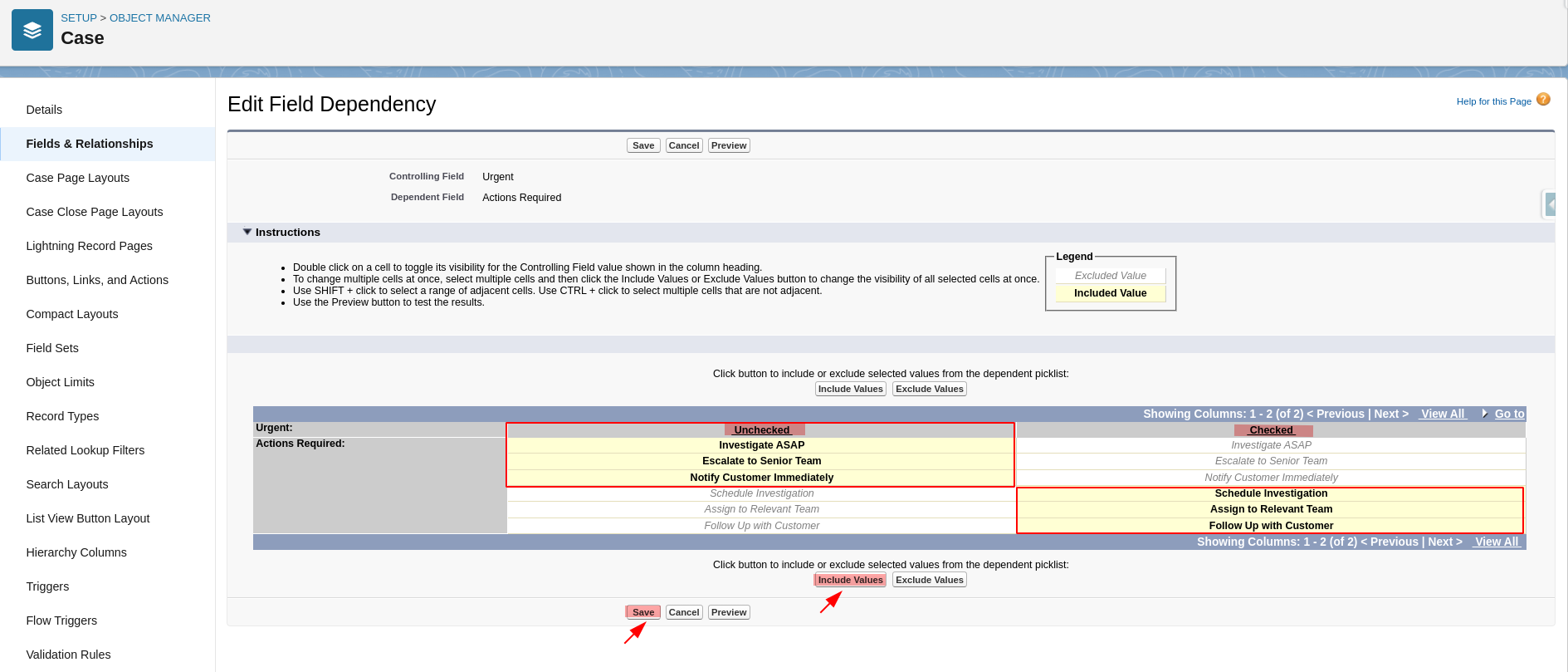Viewport: 1568px width, 672px height.
Task: Open Hierarchy Columns sidebar item
Action: point(76,552)
